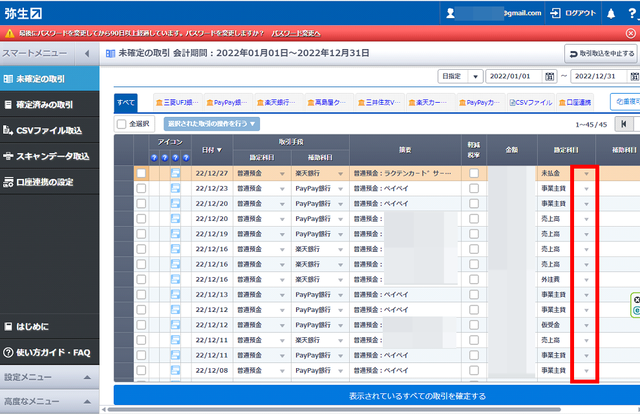The width and height of the screenshot is (640, 414).
Task: Follow the パスワード変更へ link
Action: (296, 33)
